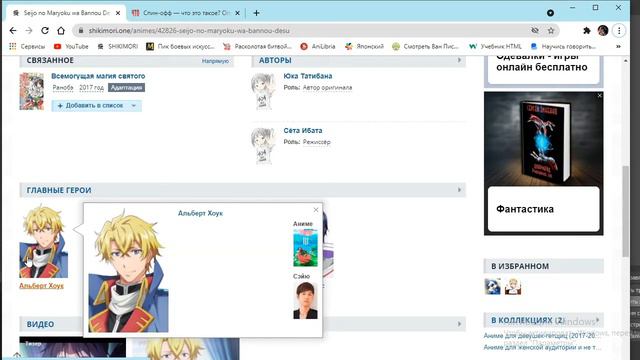Open a new browser tab with plus
This screenshot has width=640, height=360.
coord(256,13)
